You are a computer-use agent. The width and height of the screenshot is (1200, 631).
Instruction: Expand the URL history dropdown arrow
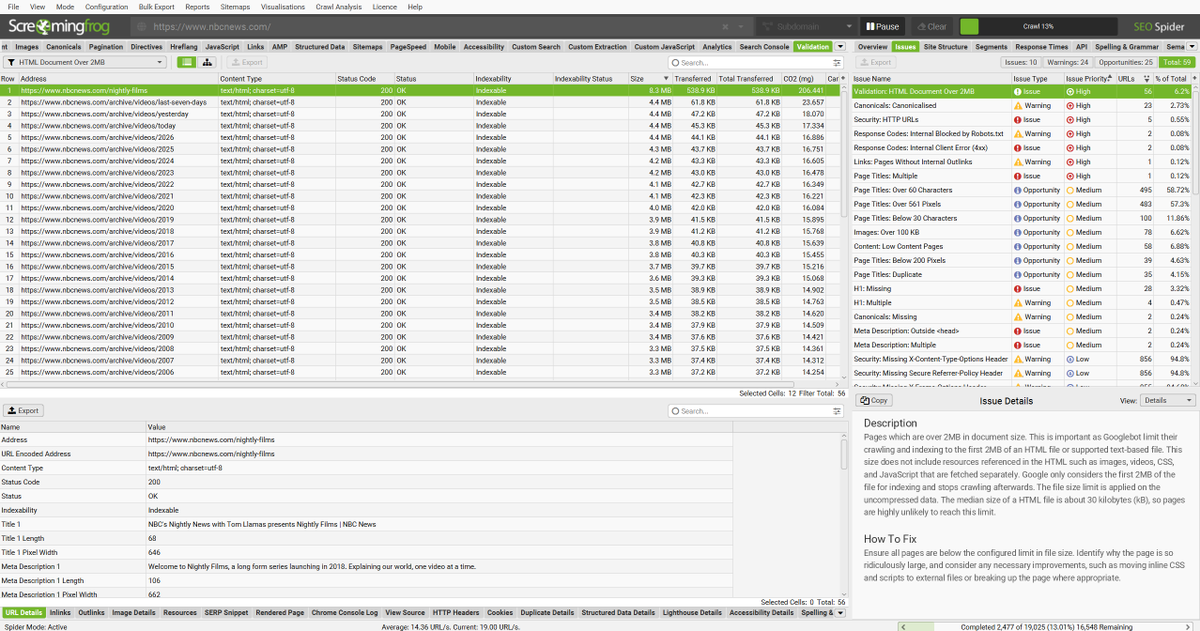pos(741,27)
